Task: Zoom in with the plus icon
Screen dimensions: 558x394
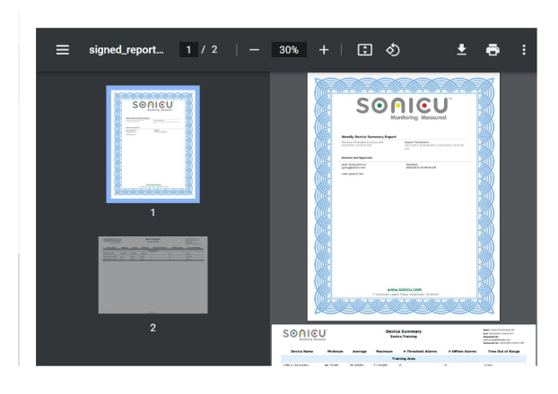Action: coord(323,50)
